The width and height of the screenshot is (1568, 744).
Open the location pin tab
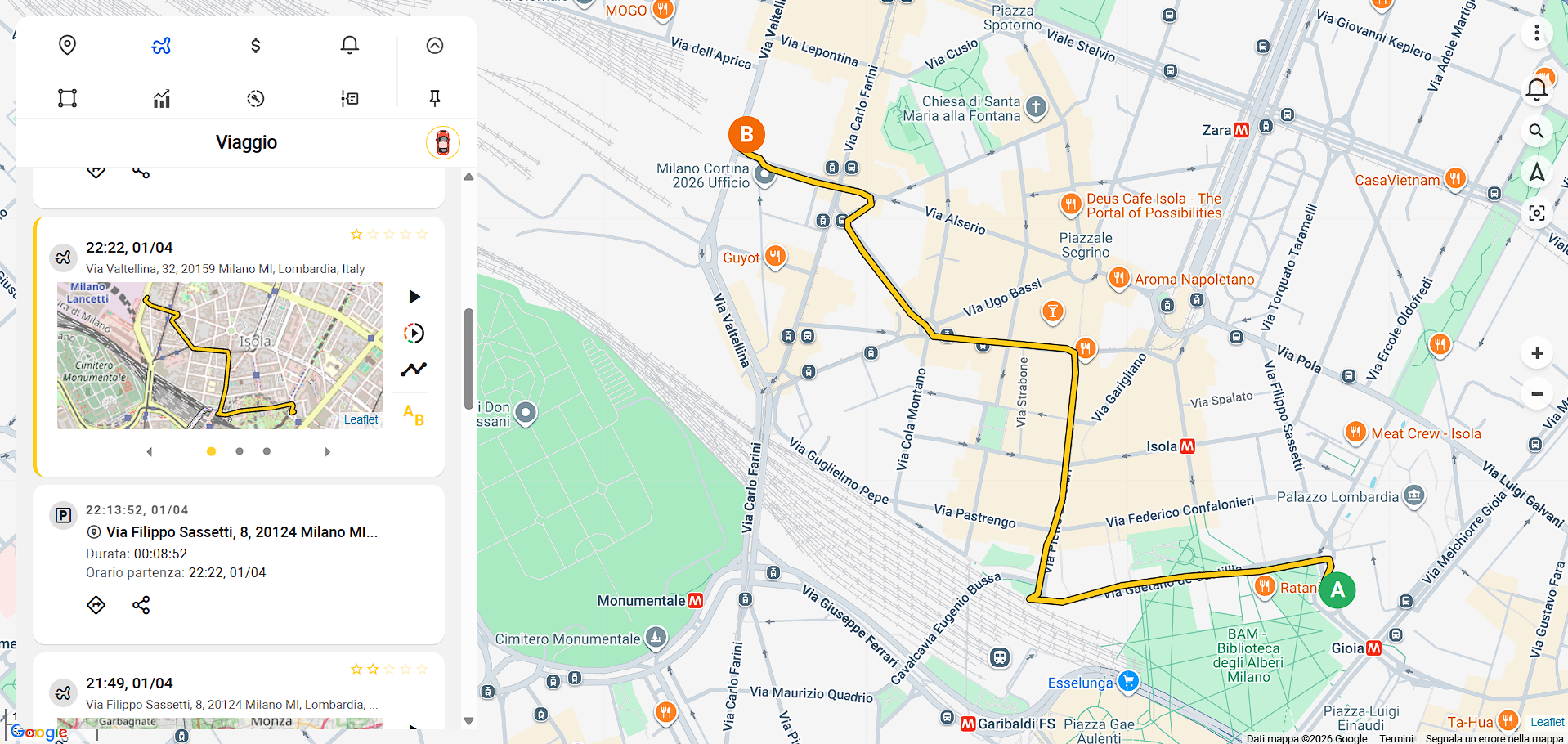click(x=67, y=45)
